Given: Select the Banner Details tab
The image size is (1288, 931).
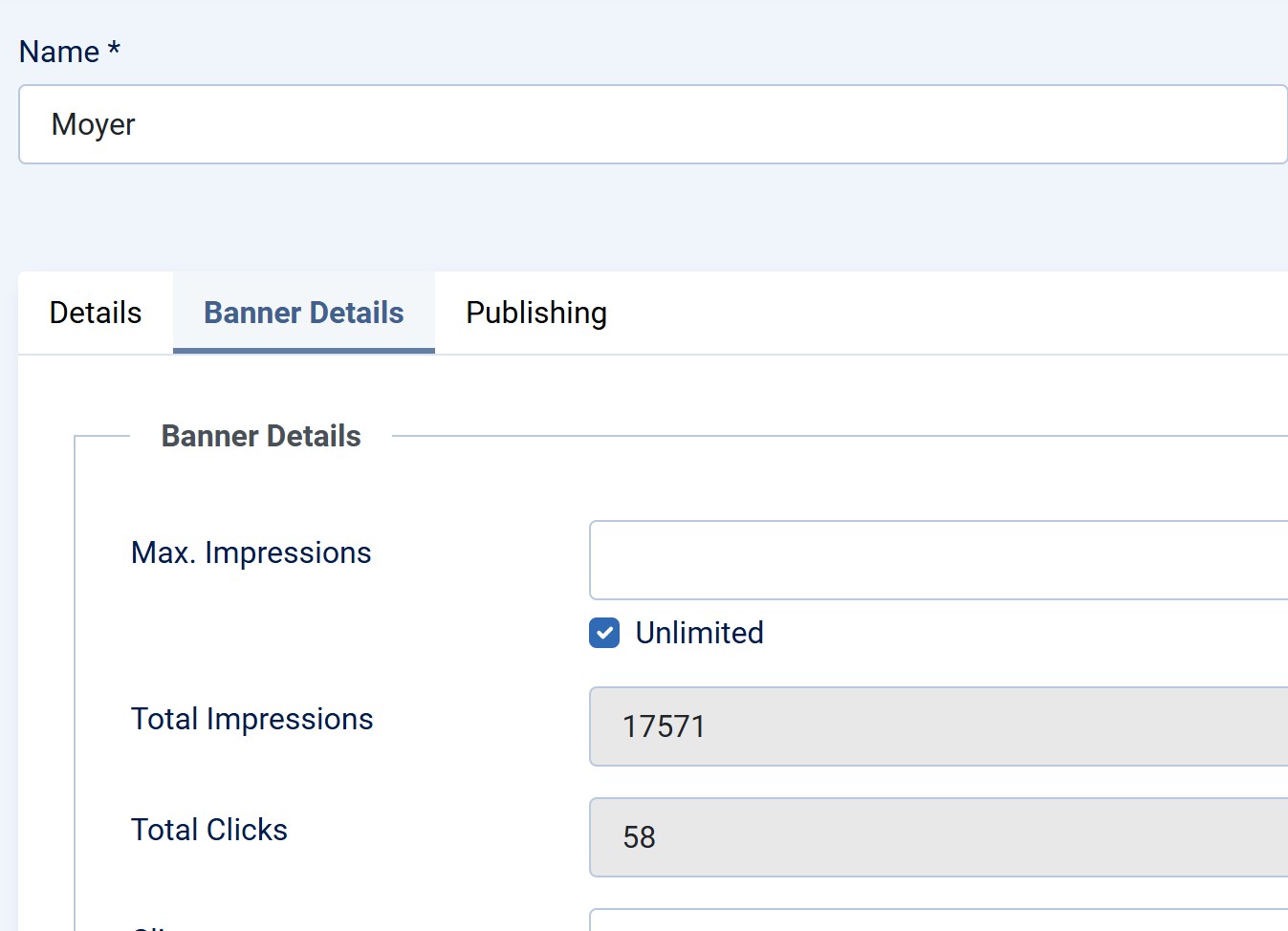Looking at the screenshot, I should (x=304, y=313).
